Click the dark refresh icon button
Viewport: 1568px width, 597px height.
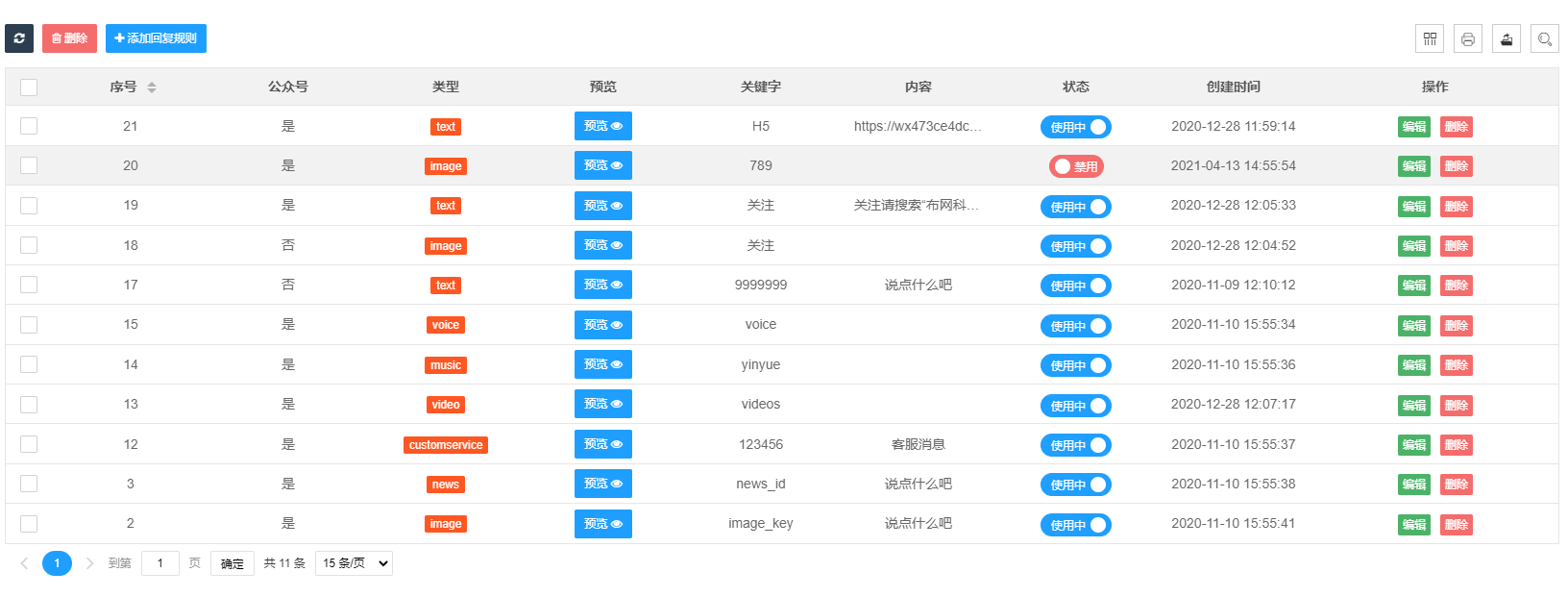(19, 38)
